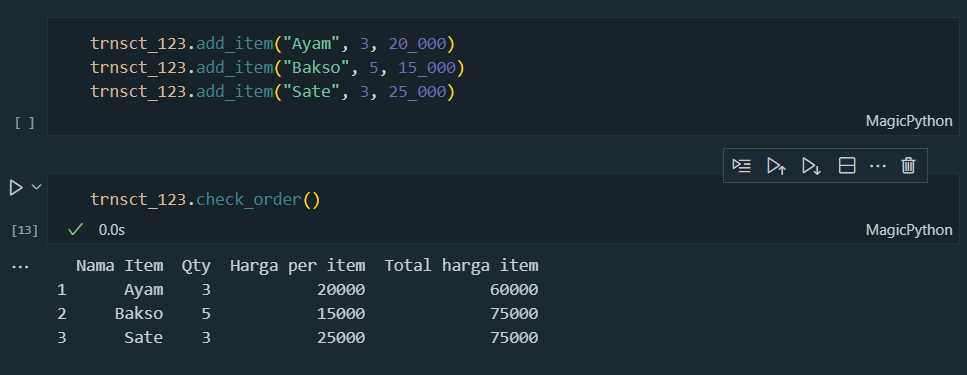Click row index 3 in output table
The height and width of the screenshot is (375, 967).
coord(62,338)
